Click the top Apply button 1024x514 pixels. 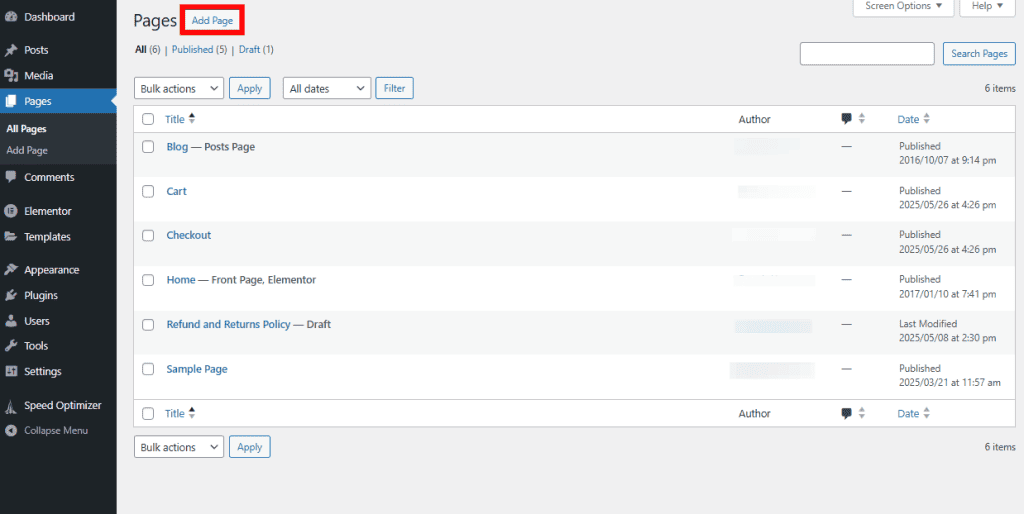[249, 88]
